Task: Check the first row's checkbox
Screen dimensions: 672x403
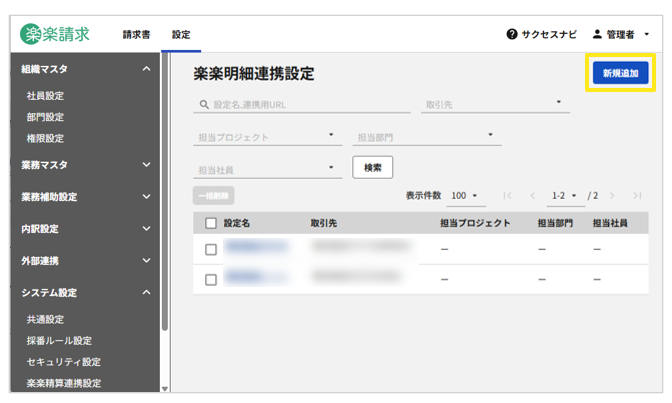Action: [210, 250]
